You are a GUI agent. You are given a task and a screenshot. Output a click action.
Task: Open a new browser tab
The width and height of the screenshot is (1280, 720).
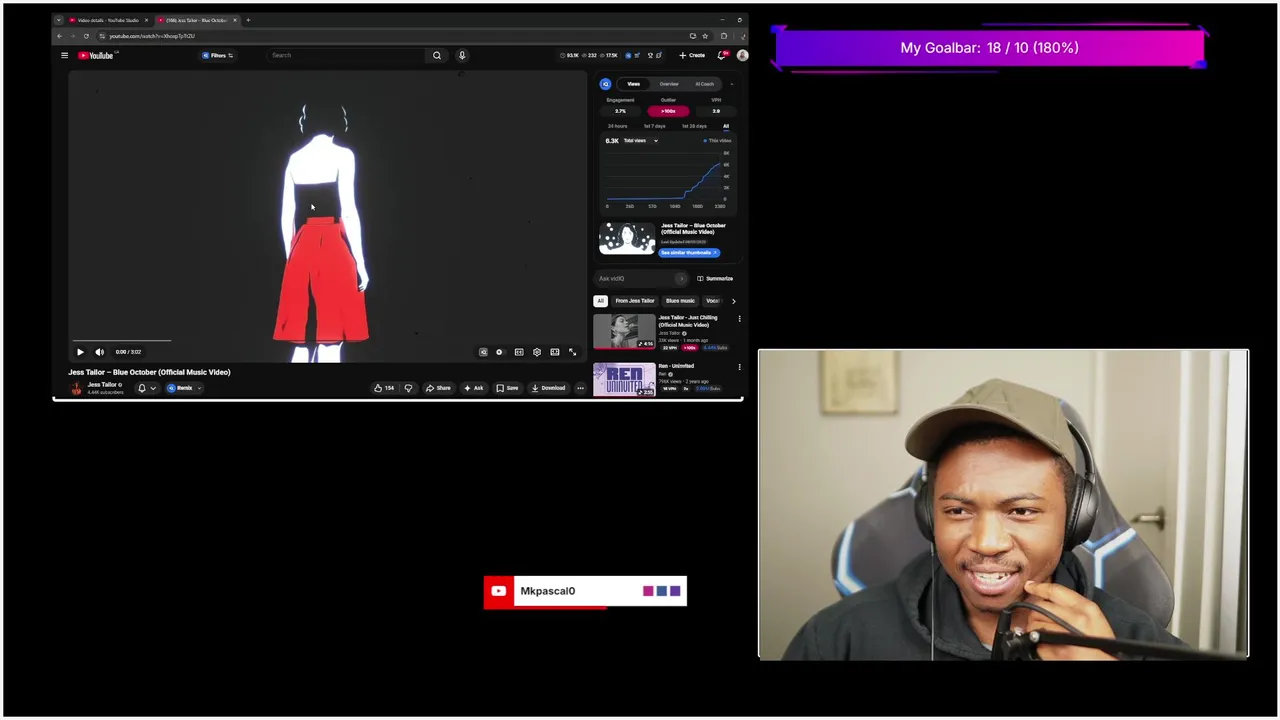(x=248, y=20)
